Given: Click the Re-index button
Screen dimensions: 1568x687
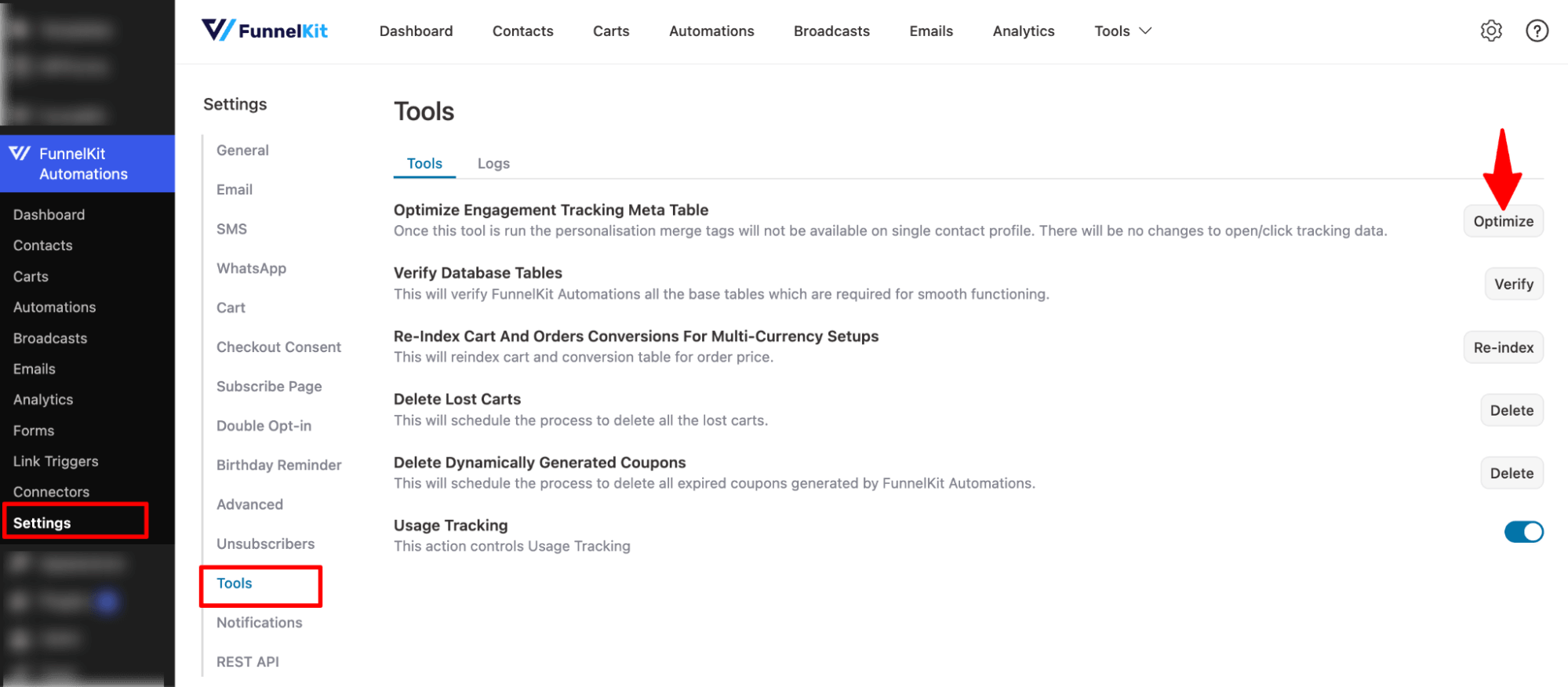Looking at the screenshot, I should 1503,347.
